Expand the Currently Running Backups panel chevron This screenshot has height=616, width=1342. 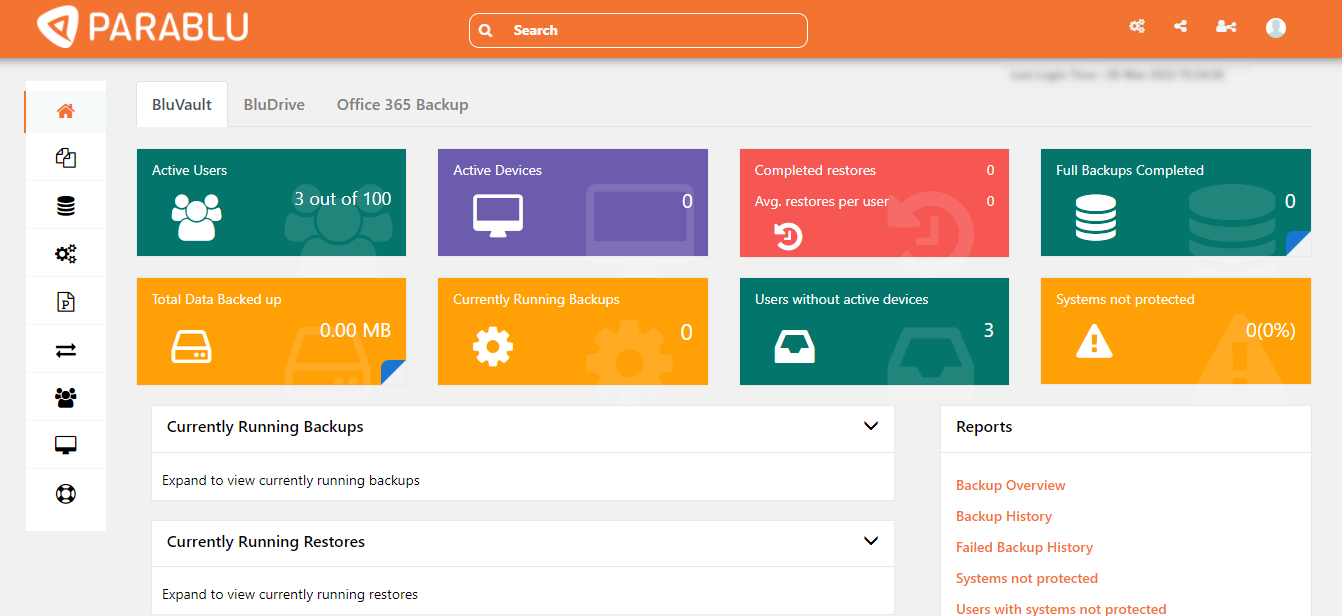pos(871,426)
